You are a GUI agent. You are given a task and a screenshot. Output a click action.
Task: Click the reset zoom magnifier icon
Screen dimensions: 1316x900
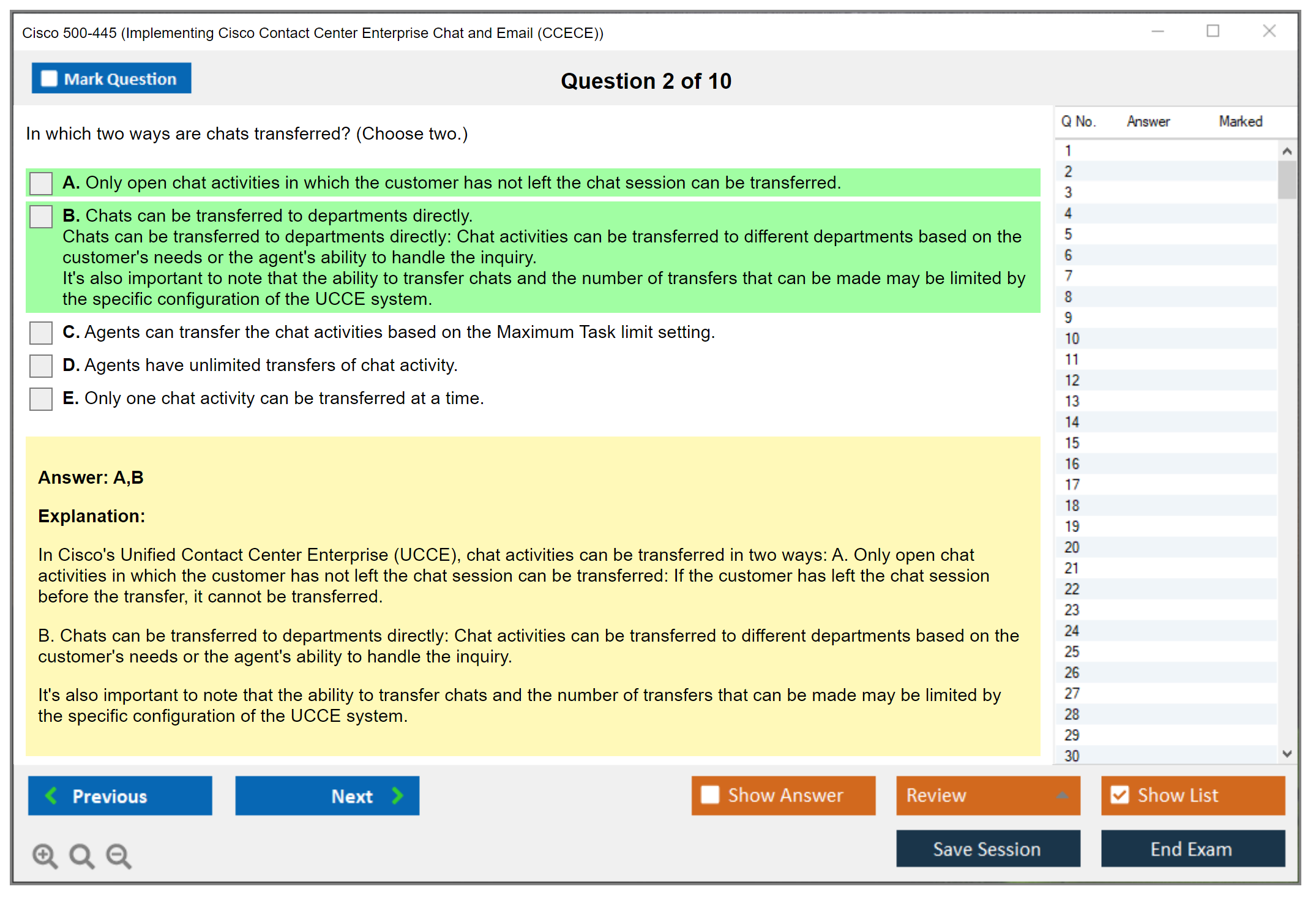click(81, 855)
